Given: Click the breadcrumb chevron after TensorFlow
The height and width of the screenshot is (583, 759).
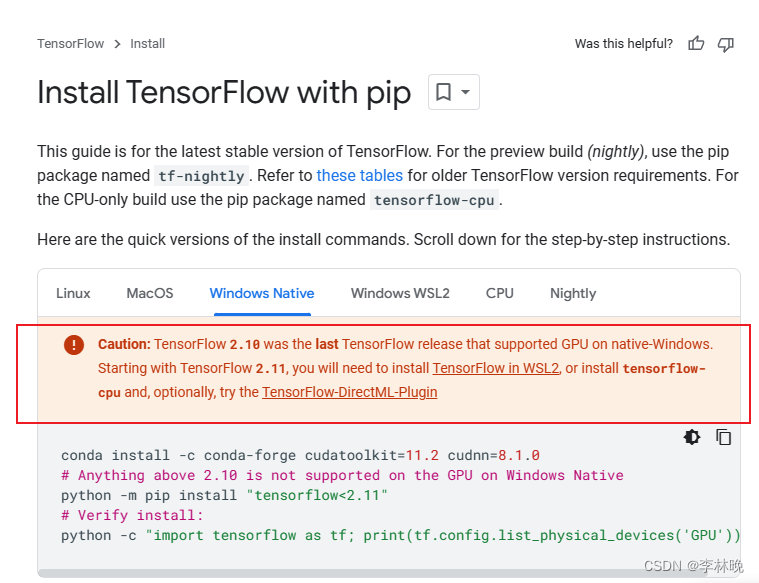Looking at the screenshot, I should [x=117, y=44].
